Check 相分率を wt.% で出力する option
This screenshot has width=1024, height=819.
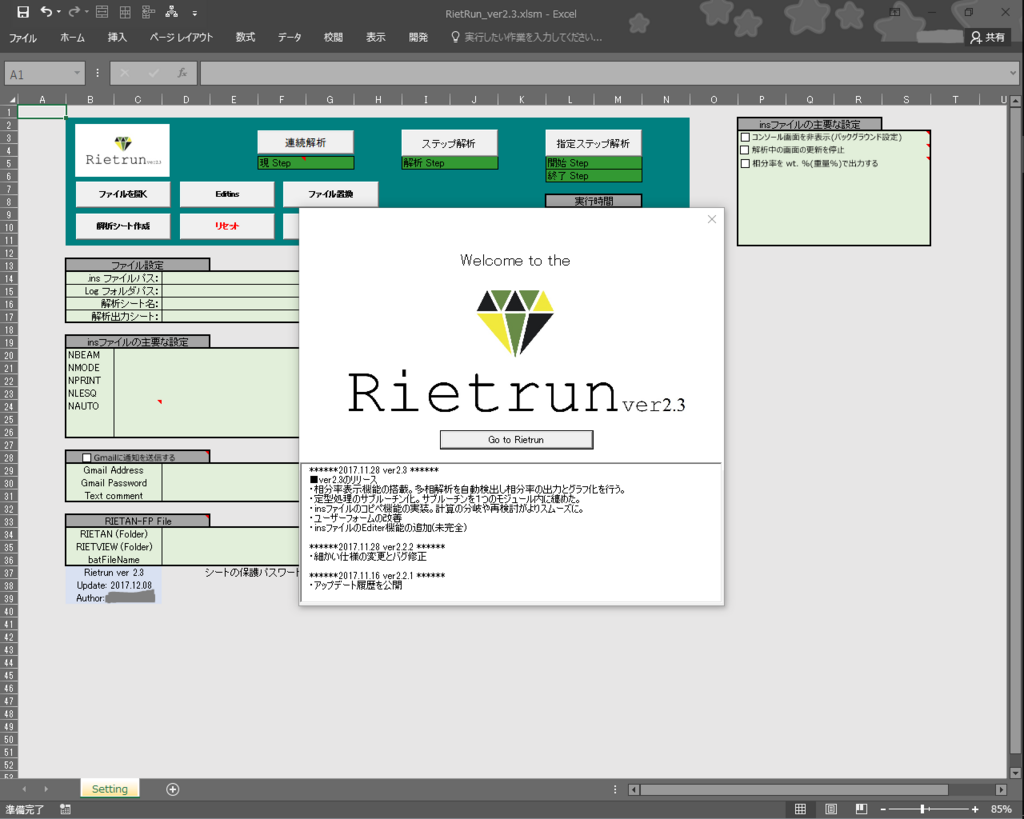pos(745,163)
